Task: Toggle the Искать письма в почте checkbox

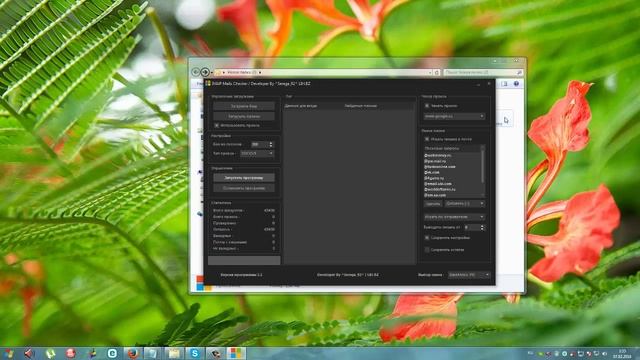Action: coord(427,139)
